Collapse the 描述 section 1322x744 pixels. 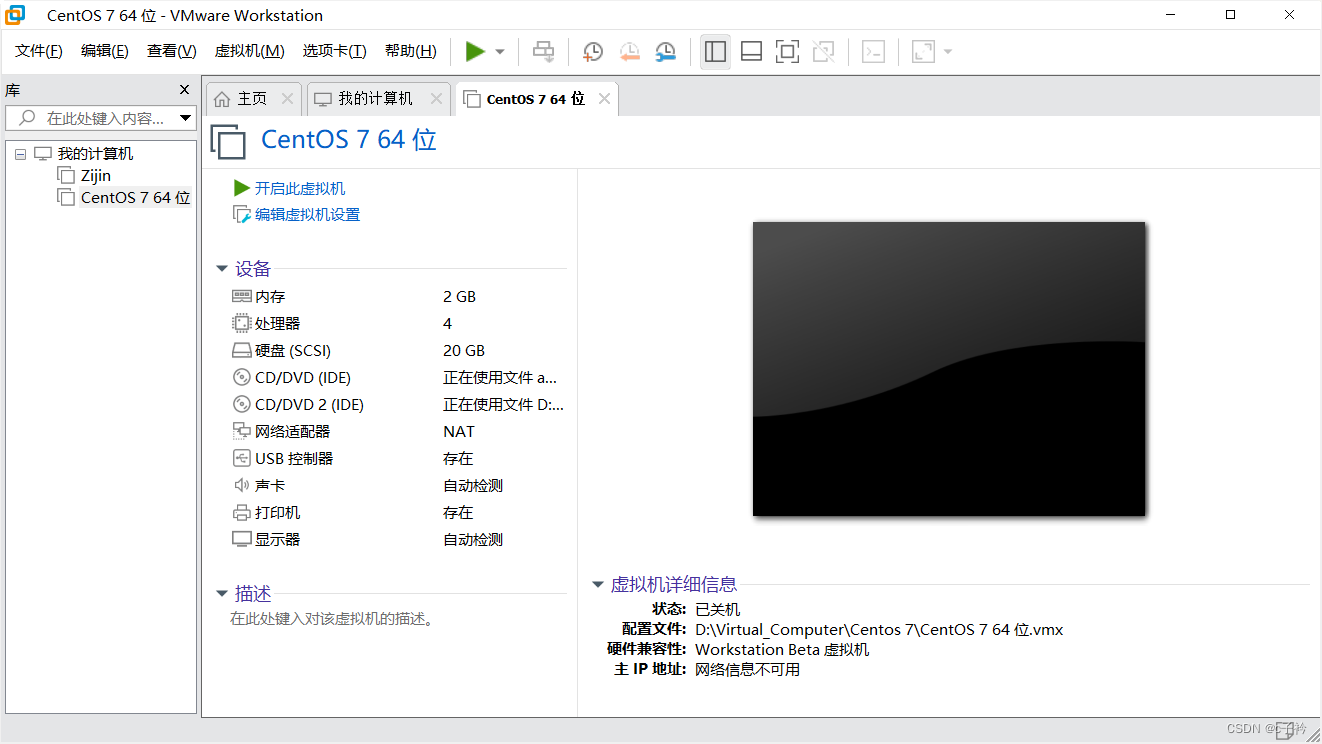coord(222,594)
